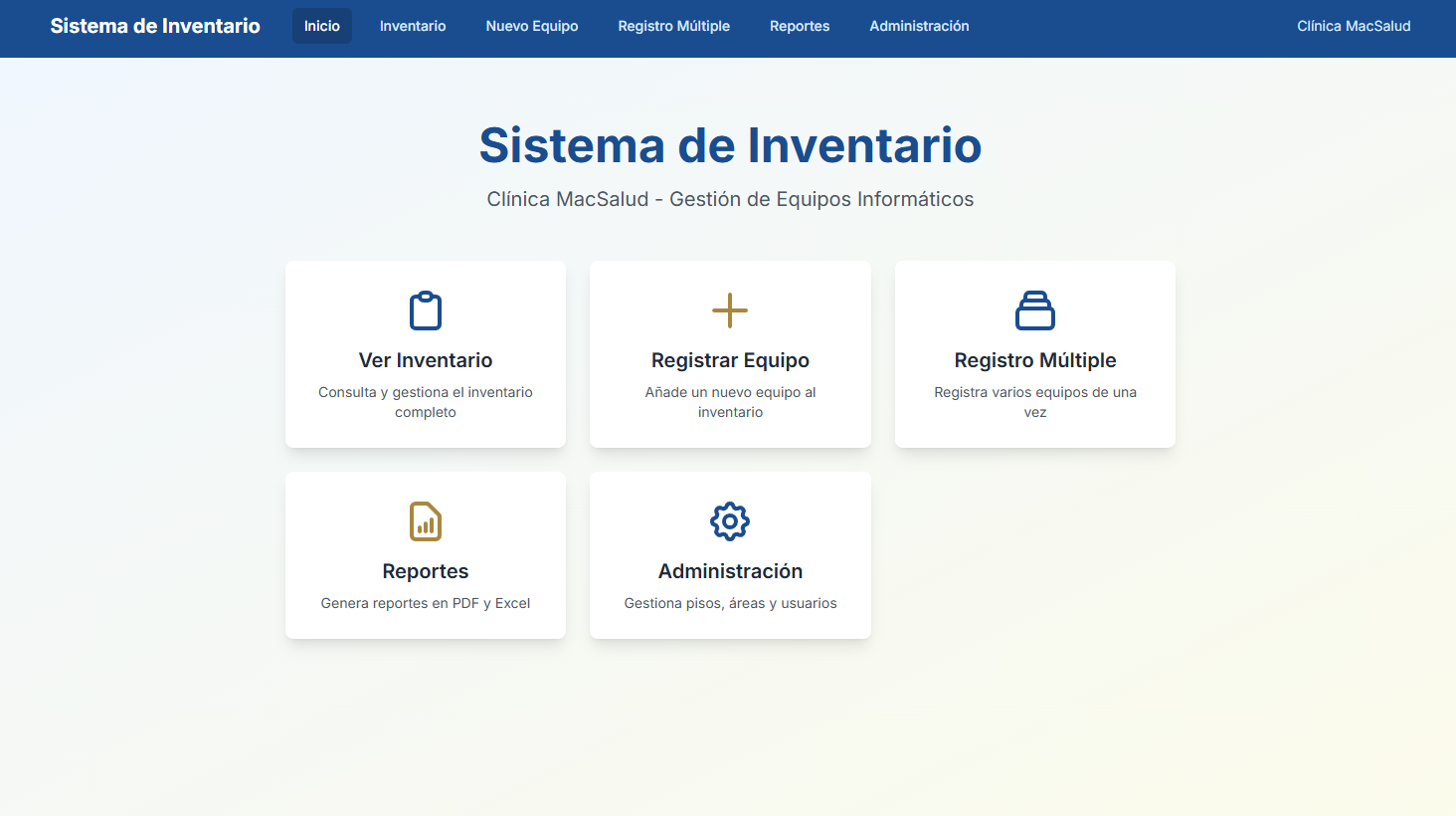
Task: Open Administración from the top navbar
Action: 919,26
